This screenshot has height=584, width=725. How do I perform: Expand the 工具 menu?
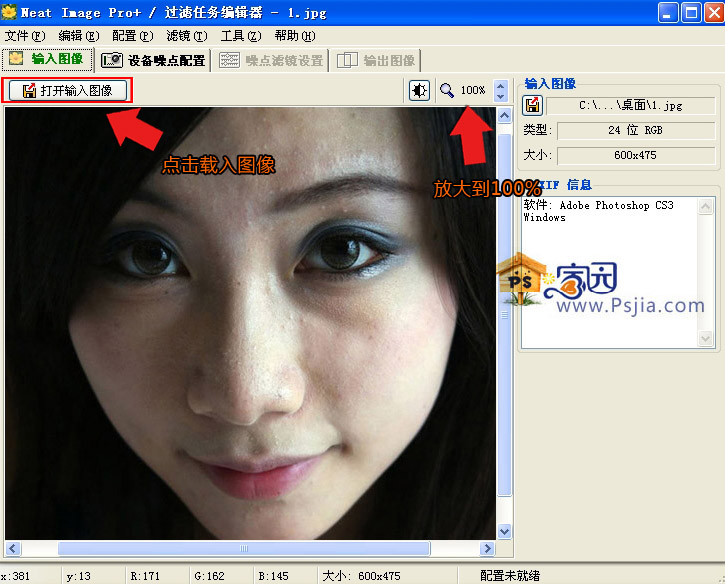click(x=240, y=36)
